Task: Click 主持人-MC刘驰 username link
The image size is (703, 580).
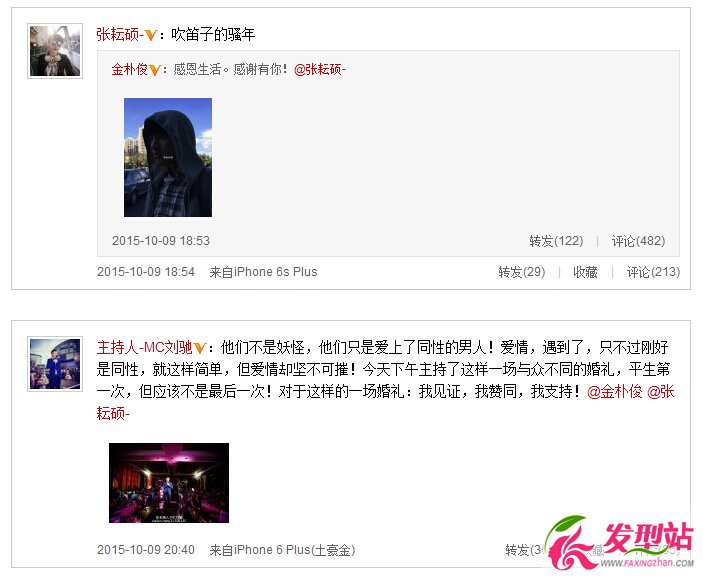Action: (145, 347)
